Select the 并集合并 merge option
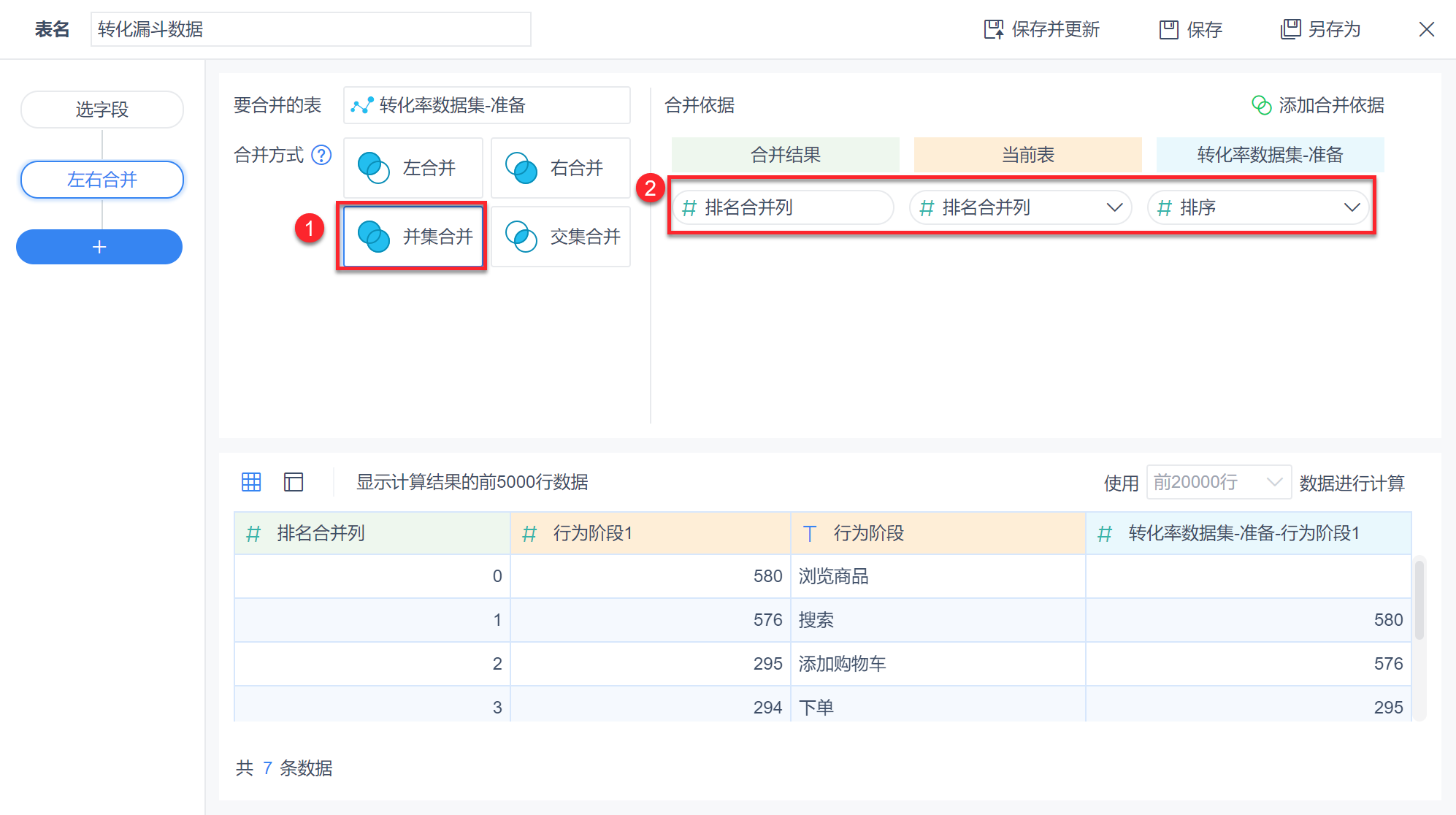Viewport: 1456px width, 815px height. pyautogui.click(x=413, y=237)
